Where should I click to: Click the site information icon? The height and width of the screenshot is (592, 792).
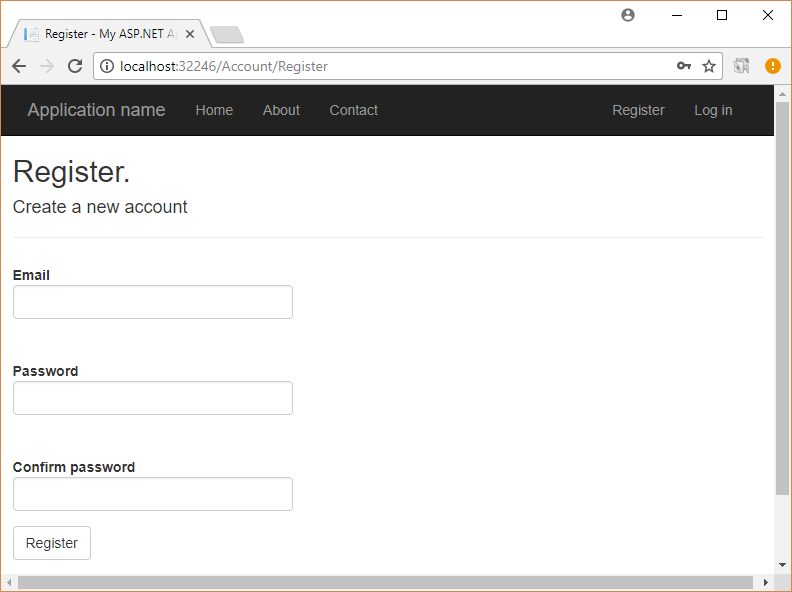point(108,66)
